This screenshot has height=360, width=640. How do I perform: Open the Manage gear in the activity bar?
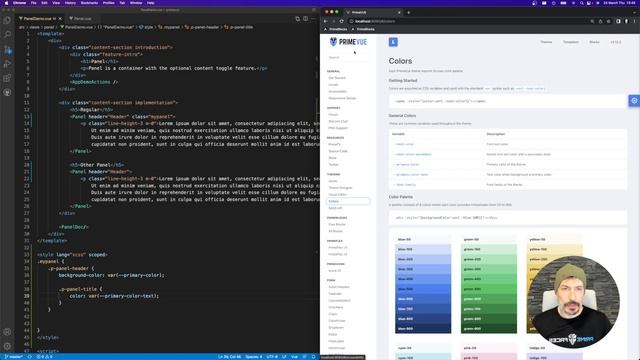pyautogui.click(x=7, y=346)
